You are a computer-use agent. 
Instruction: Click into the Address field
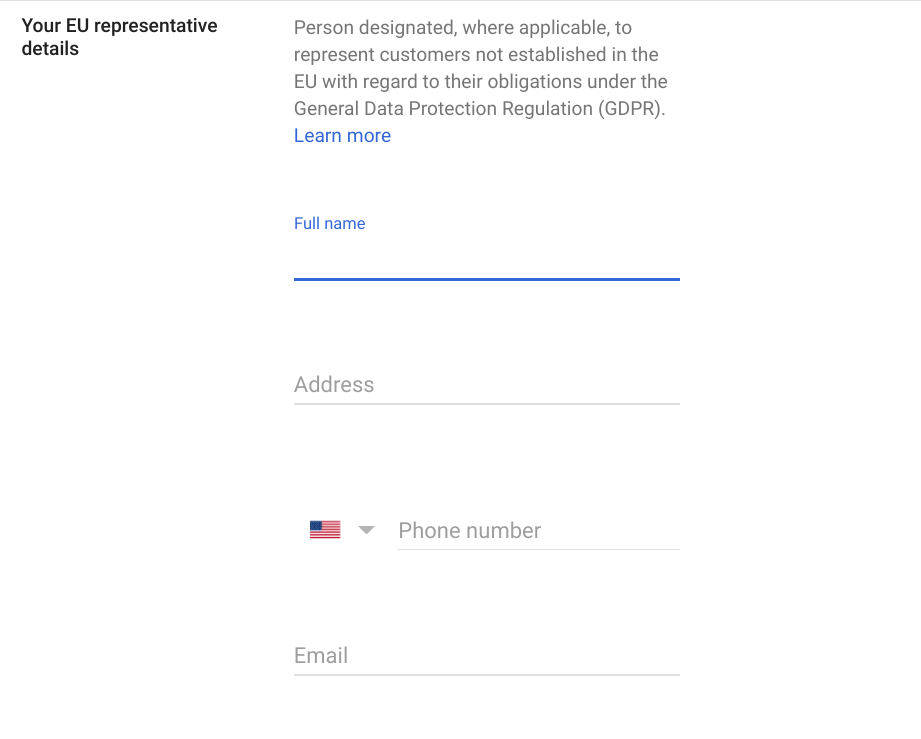click(486, 385)
